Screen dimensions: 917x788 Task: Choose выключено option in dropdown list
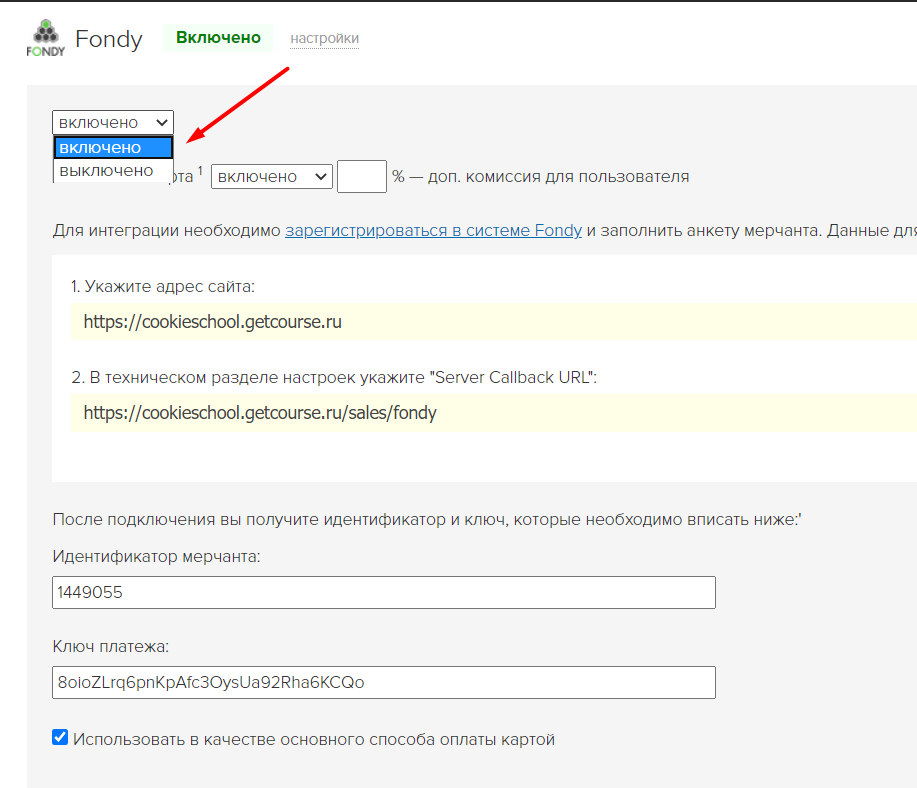pyautogui.click(x=113, y=171)
